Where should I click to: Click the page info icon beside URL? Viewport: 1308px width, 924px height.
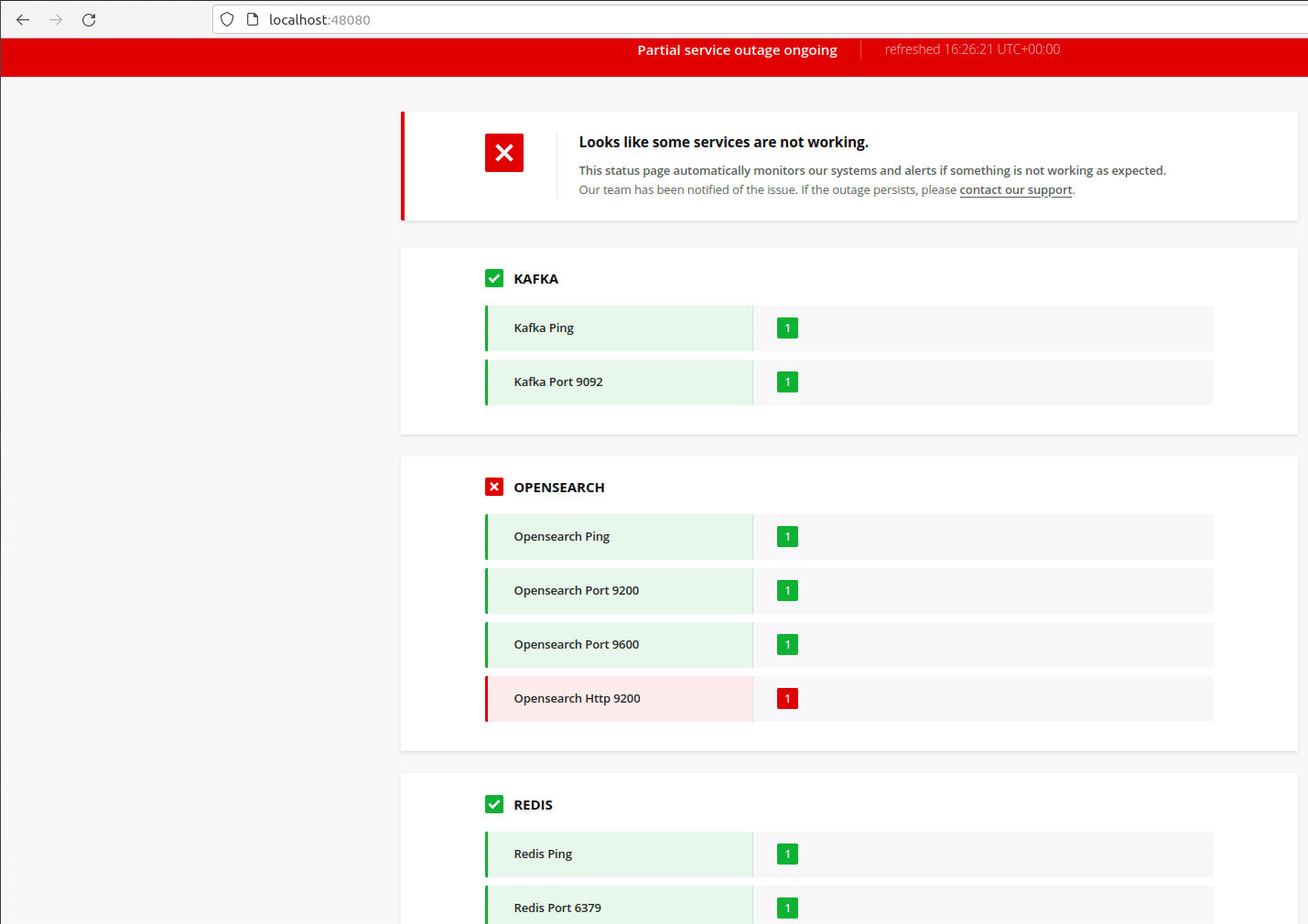[253, 19]
